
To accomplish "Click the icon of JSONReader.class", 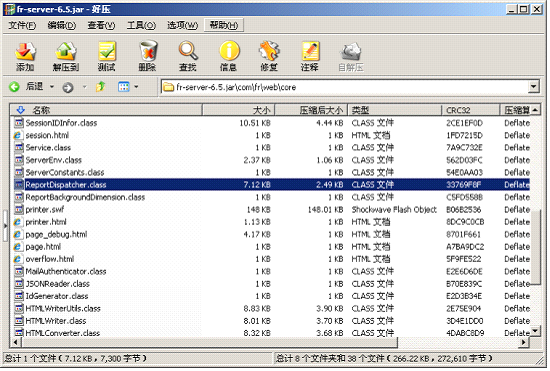I will (x=19, y=284).
